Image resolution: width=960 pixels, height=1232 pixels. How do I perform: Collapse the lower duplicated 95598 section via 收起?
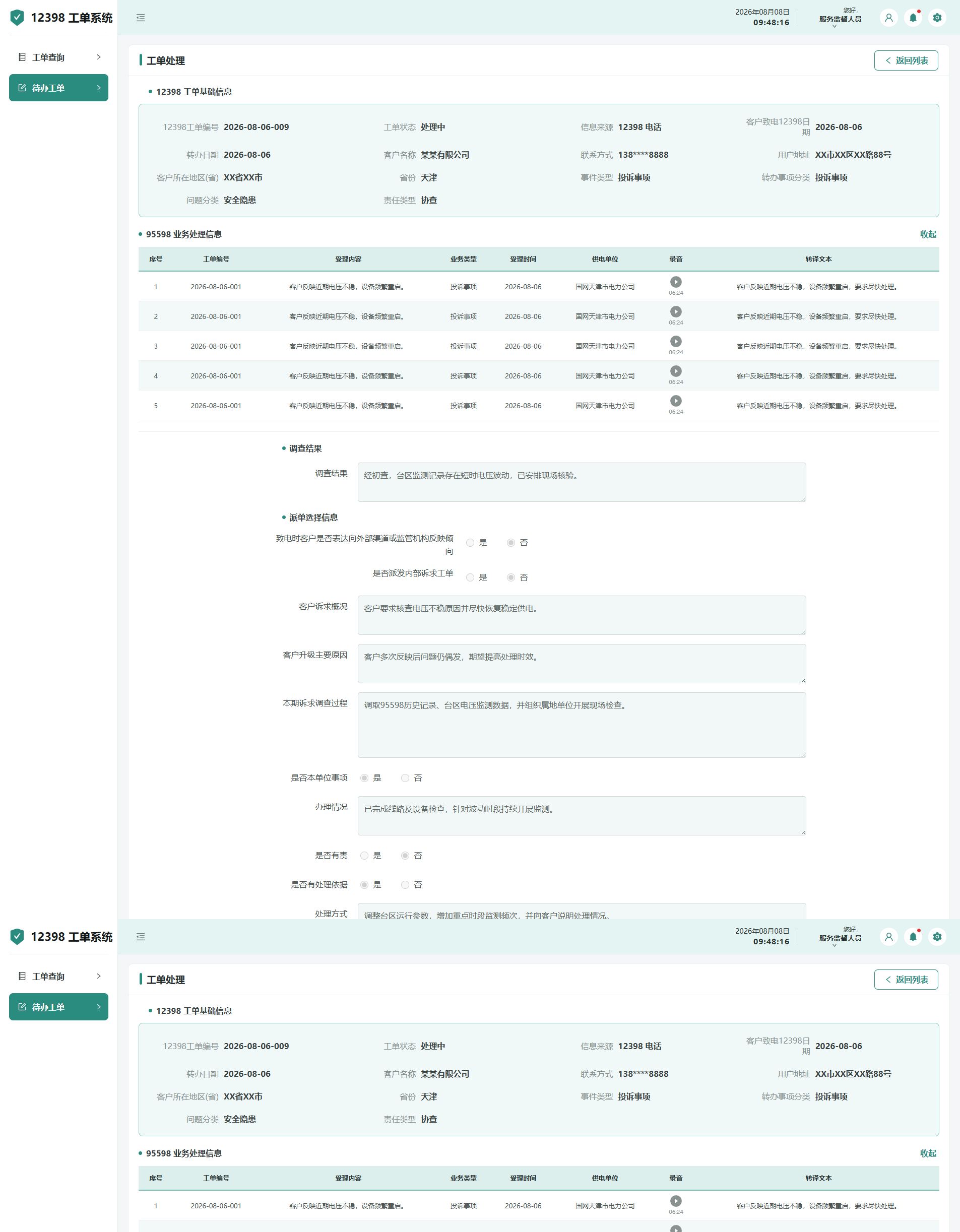928,1153
